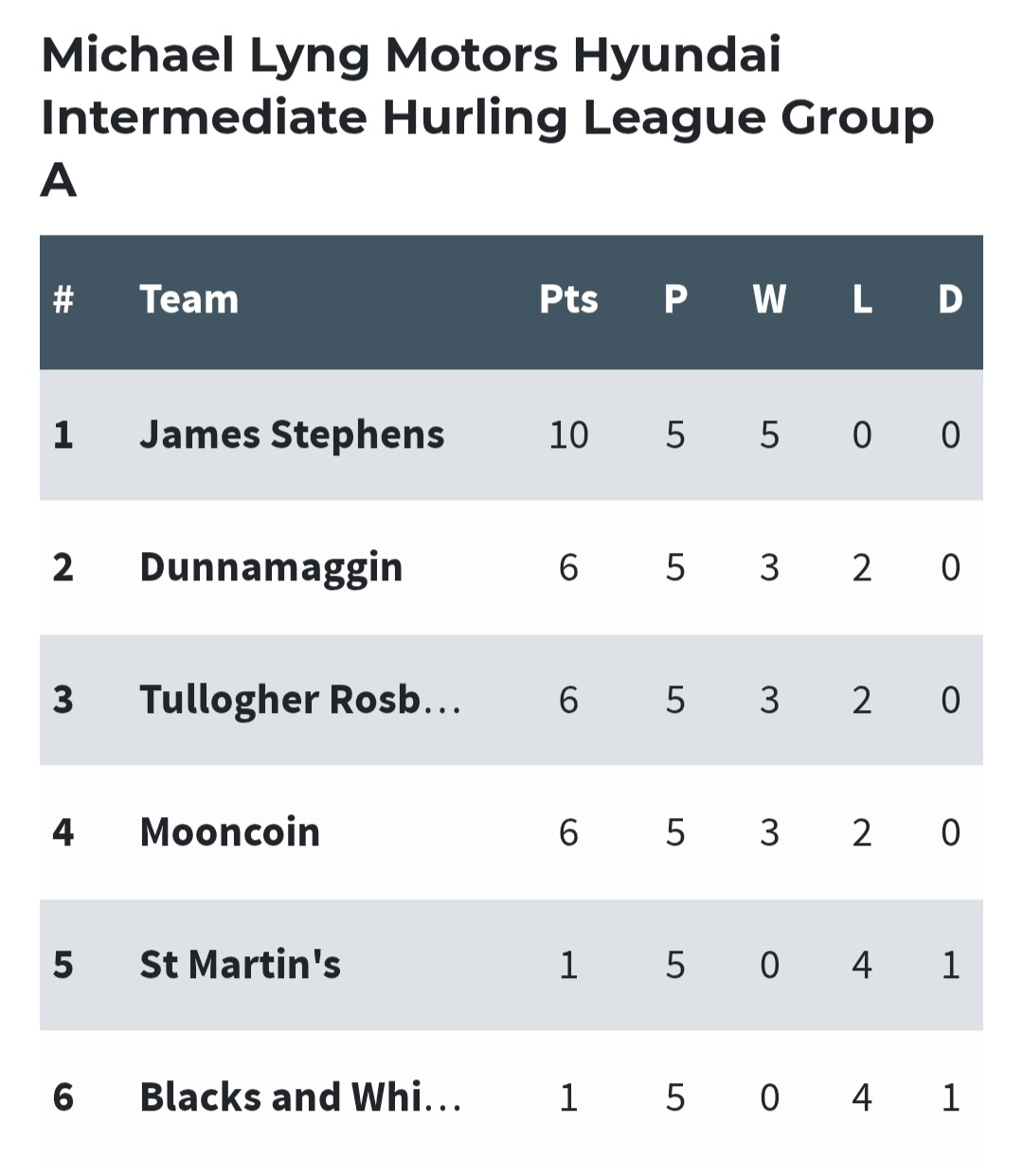Open the Mooncoin team link
The height and width of the screenshot is (1176, 1023).
coord(230,832)
